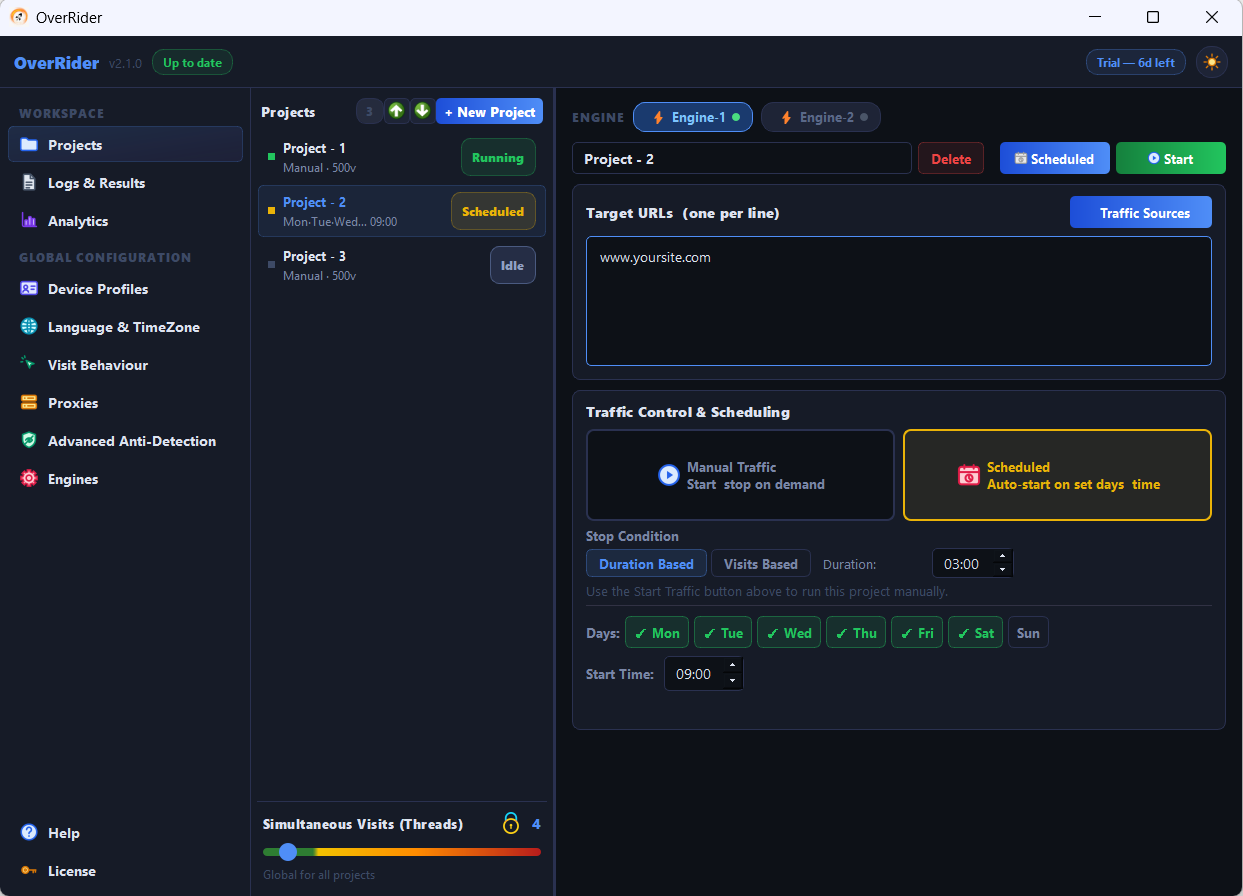Click the thread count value 4
The image size is (1243, 896).
[536, 824]
